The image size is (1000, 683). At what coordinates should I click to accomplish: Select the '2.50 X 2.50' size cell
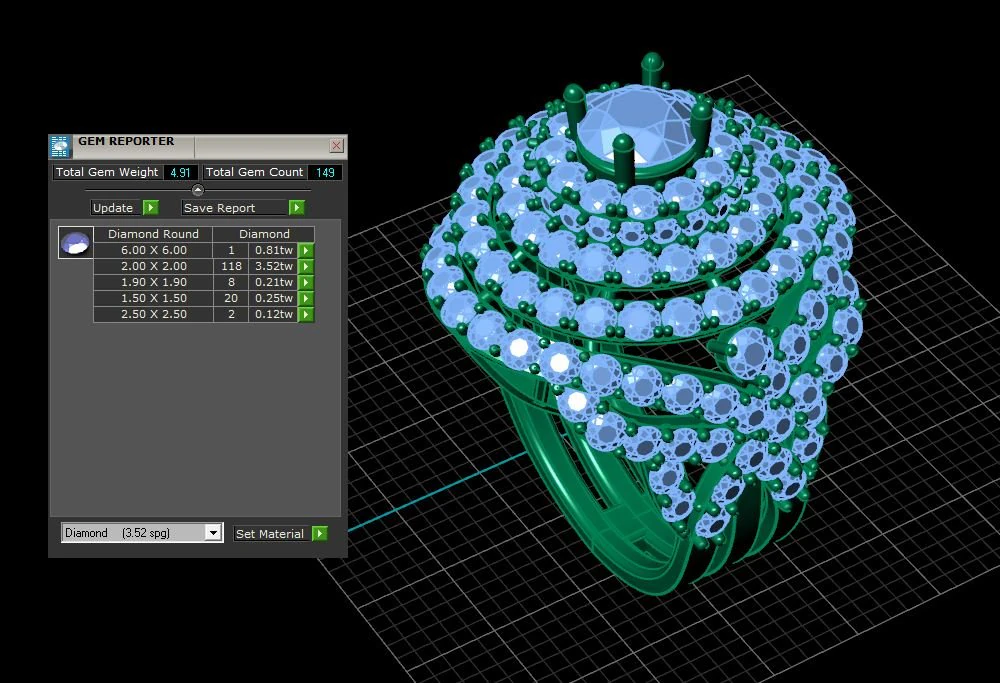coord(153,314)
